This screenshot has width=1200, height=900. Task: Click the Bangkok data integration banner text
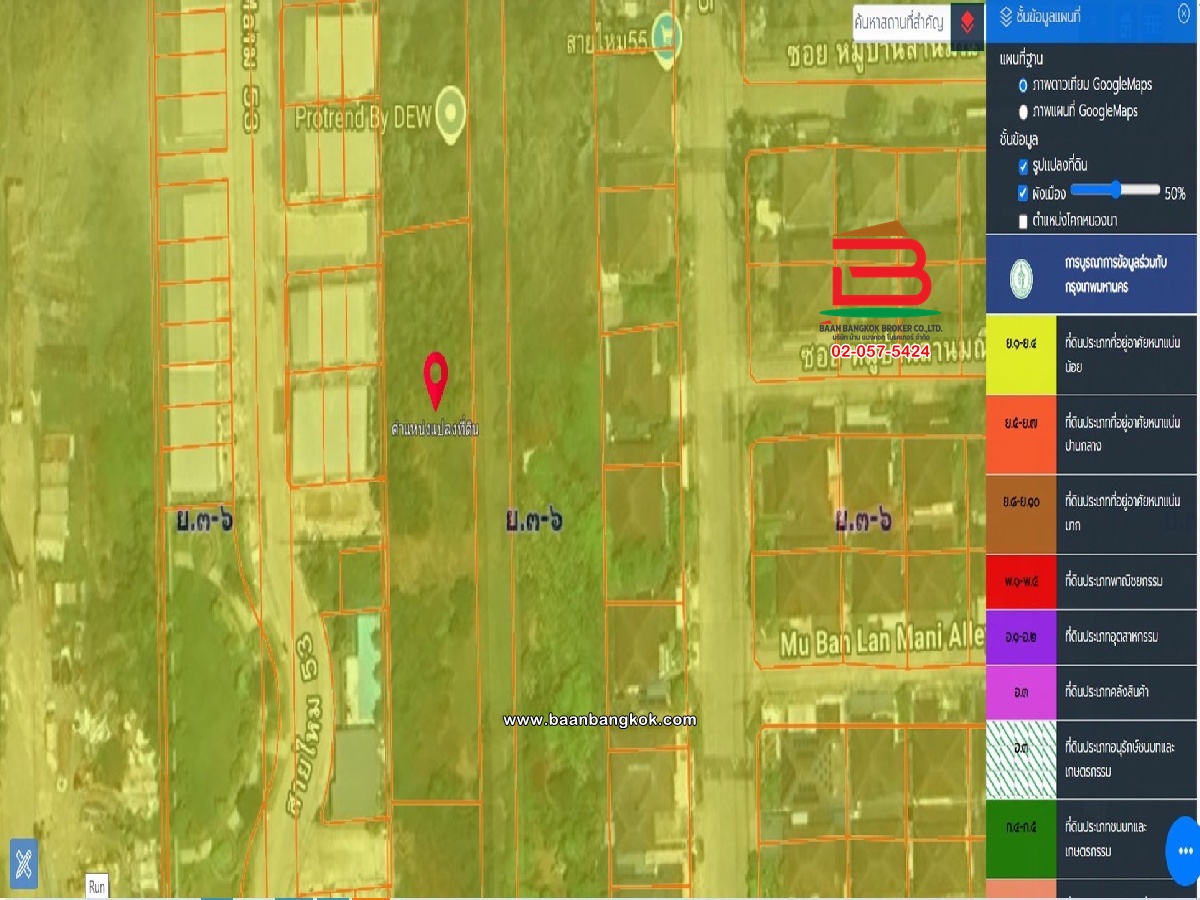(x=1117, y=273)
